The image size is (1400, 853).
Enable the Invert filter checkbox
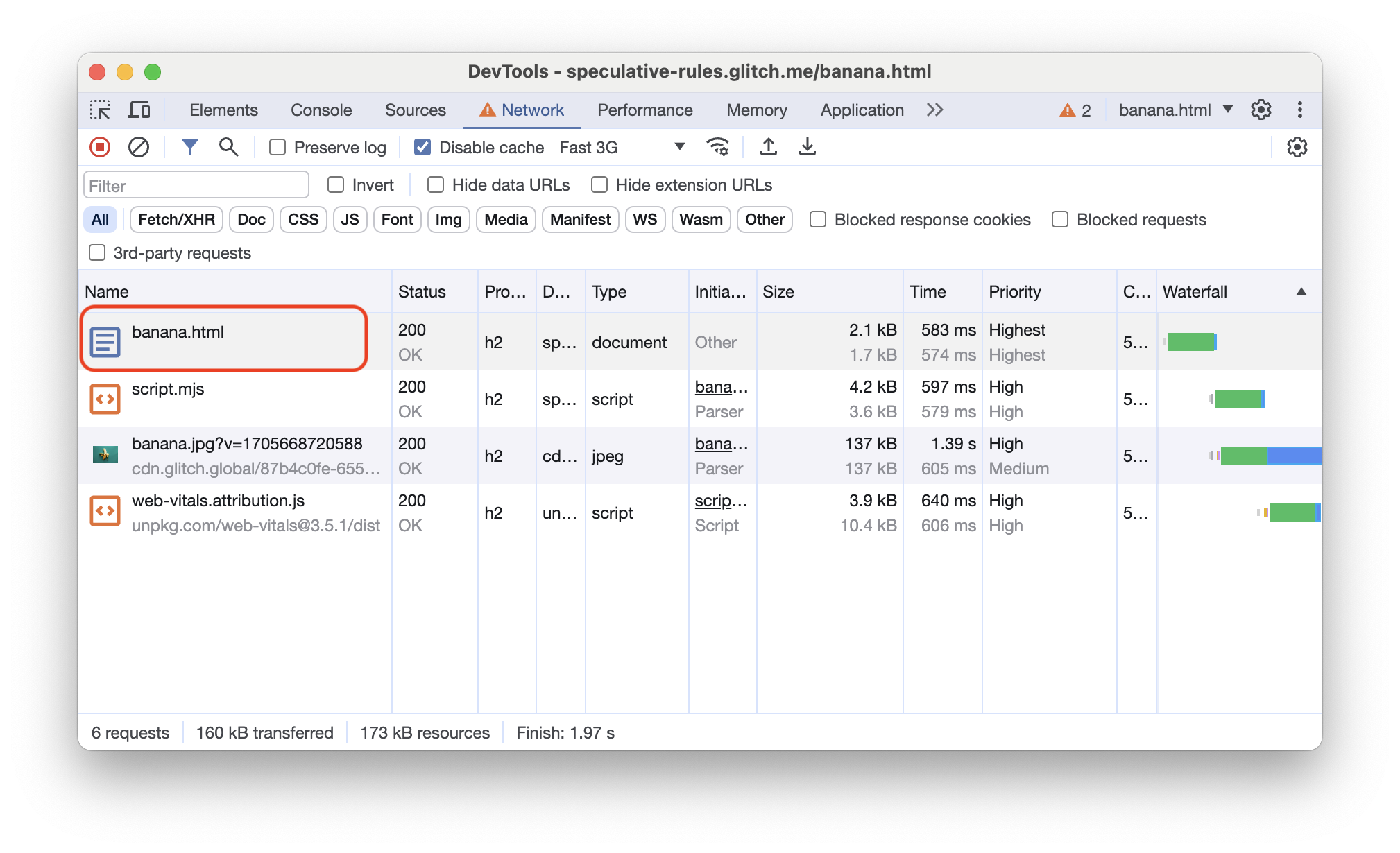pyautogui.click(x=335, y=185)
